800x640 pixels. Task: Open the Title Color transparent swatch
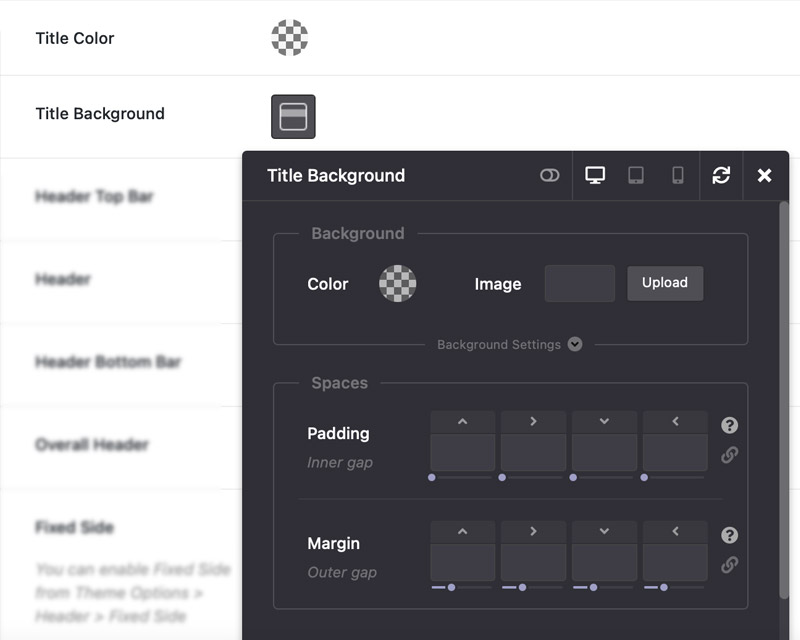pos(289,38)
